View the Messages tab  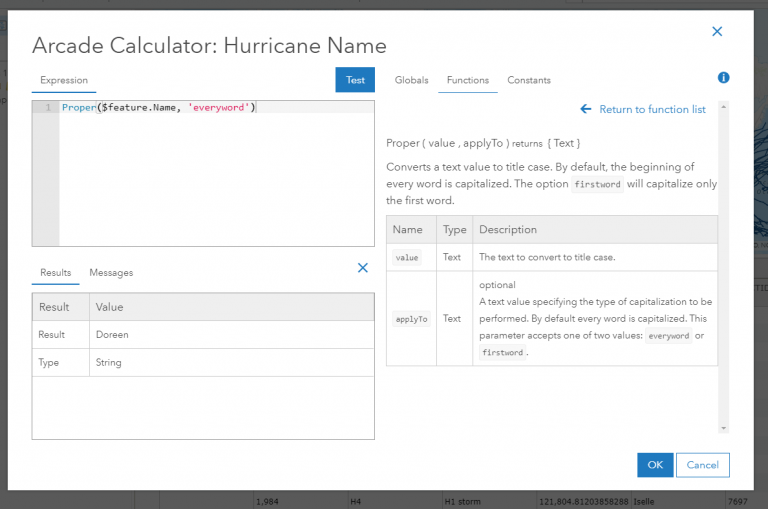(x=111, y=272)
